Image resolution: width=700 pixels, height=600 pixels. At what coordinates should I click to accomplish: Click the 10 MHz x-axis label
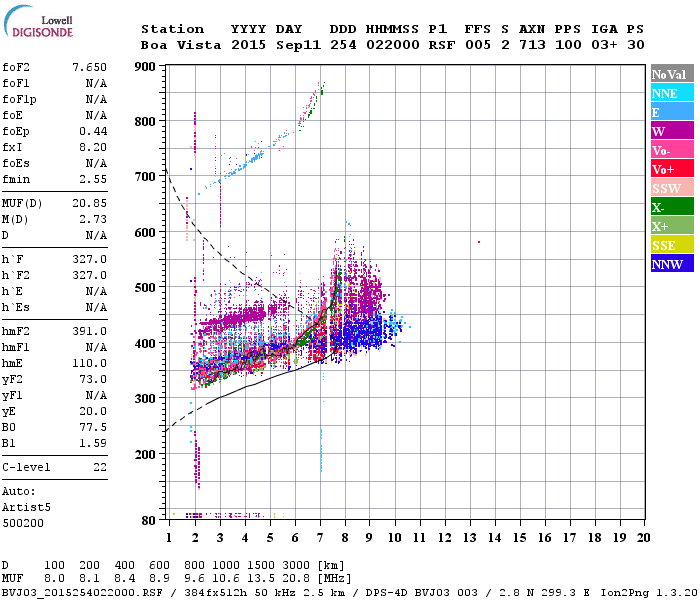pos(394,538)
